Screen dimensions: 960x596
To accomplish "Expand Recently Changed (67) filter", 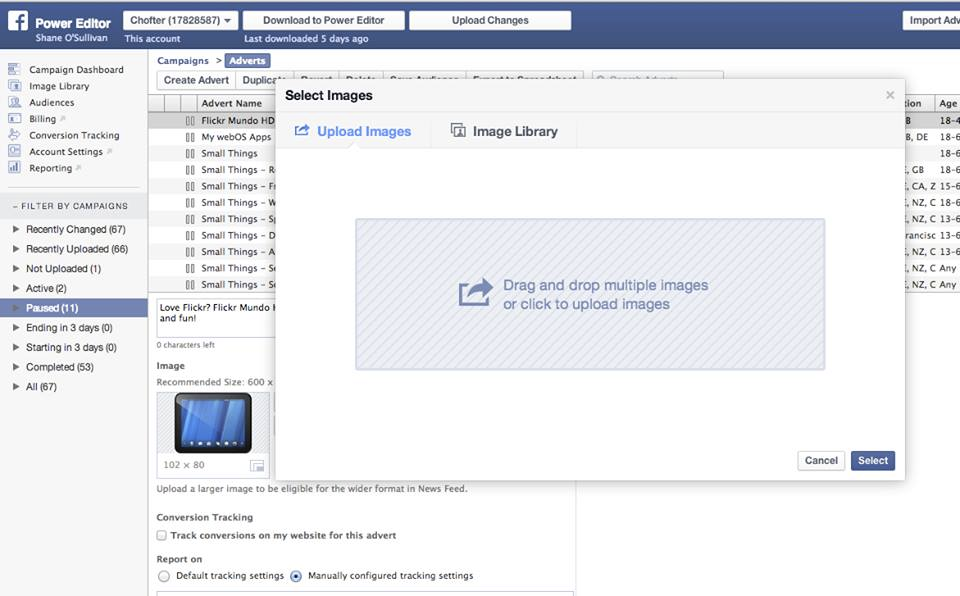I will pyautogui.click(x=16, y=229).
